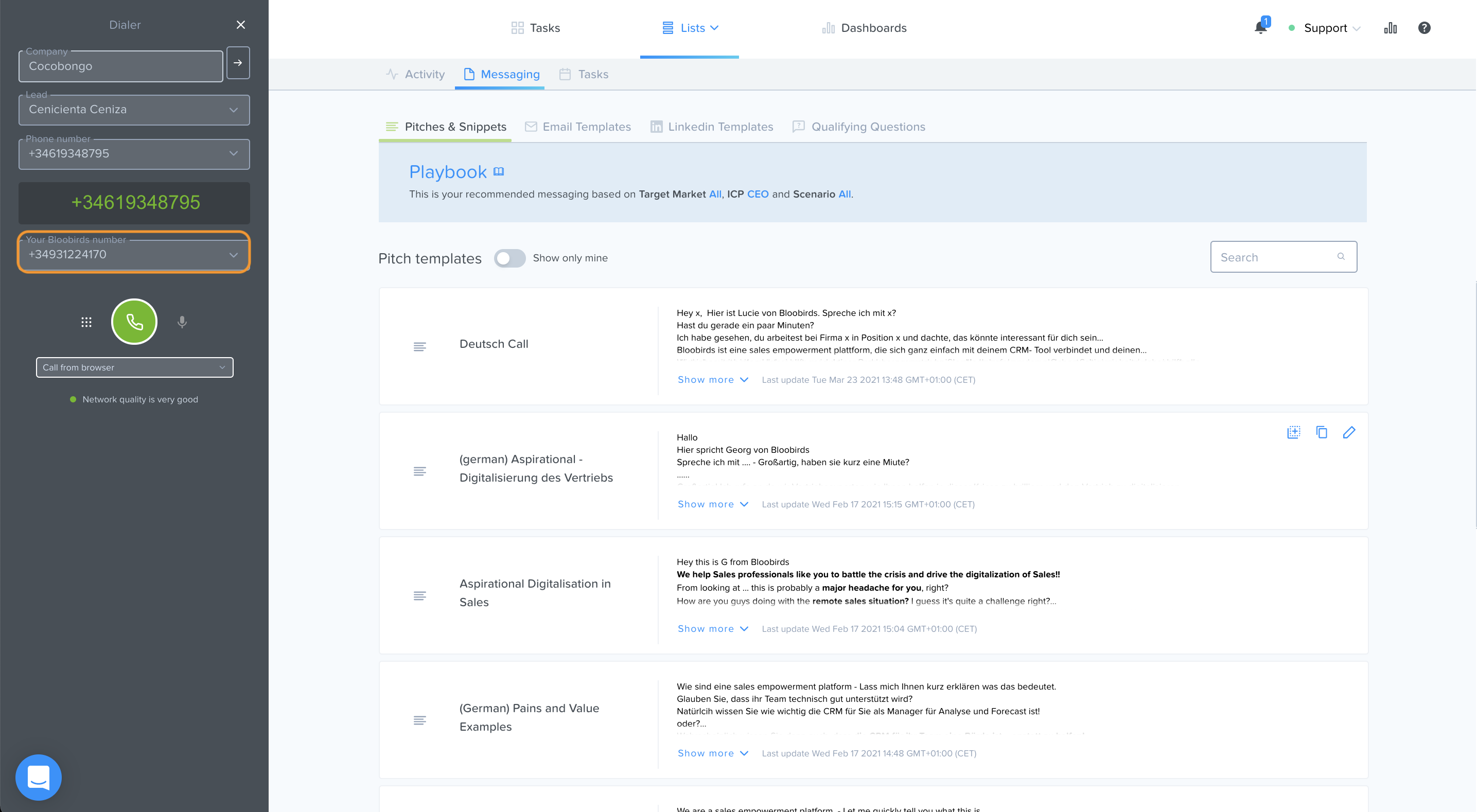Click Pains and Value Examples template icon
The height and width of the screenshot is (812, 1477).
pos(420,720)
